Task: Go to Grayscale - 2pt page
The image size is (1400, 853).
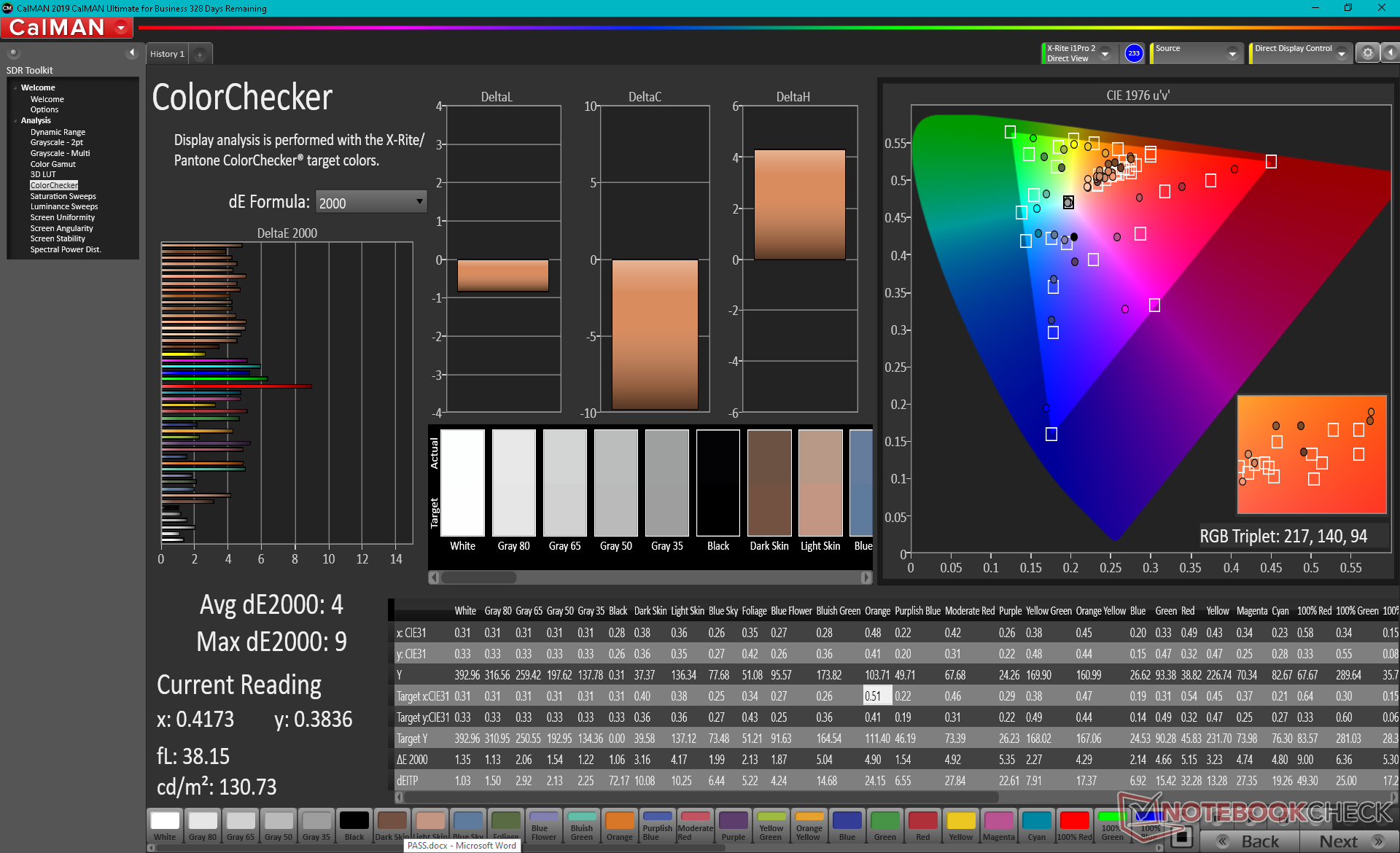Action: click(56, 142)
